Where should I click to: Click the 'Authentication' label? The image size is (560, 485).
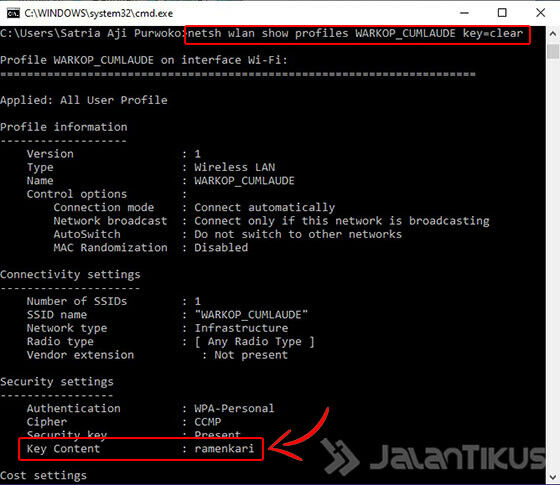pyautogui.click(x=74, y=409)
